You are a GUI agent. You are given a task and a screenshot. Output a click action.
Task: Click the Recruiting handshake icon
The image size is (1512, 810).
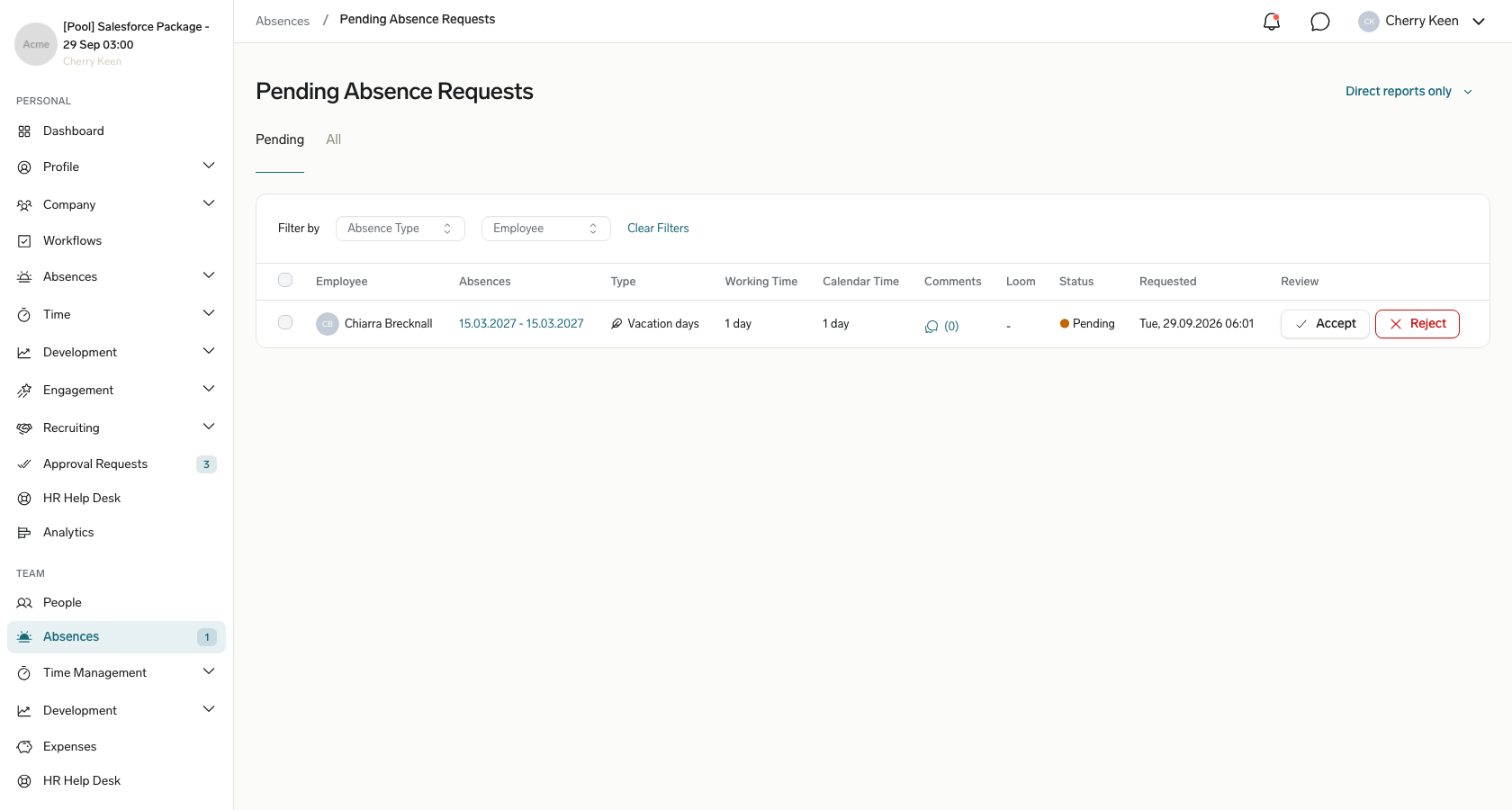pos(24,428)
